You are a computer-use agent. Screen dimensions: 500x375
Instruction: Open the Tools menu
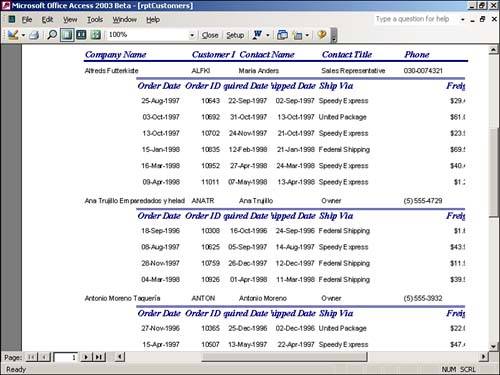(x=95, y=20)
